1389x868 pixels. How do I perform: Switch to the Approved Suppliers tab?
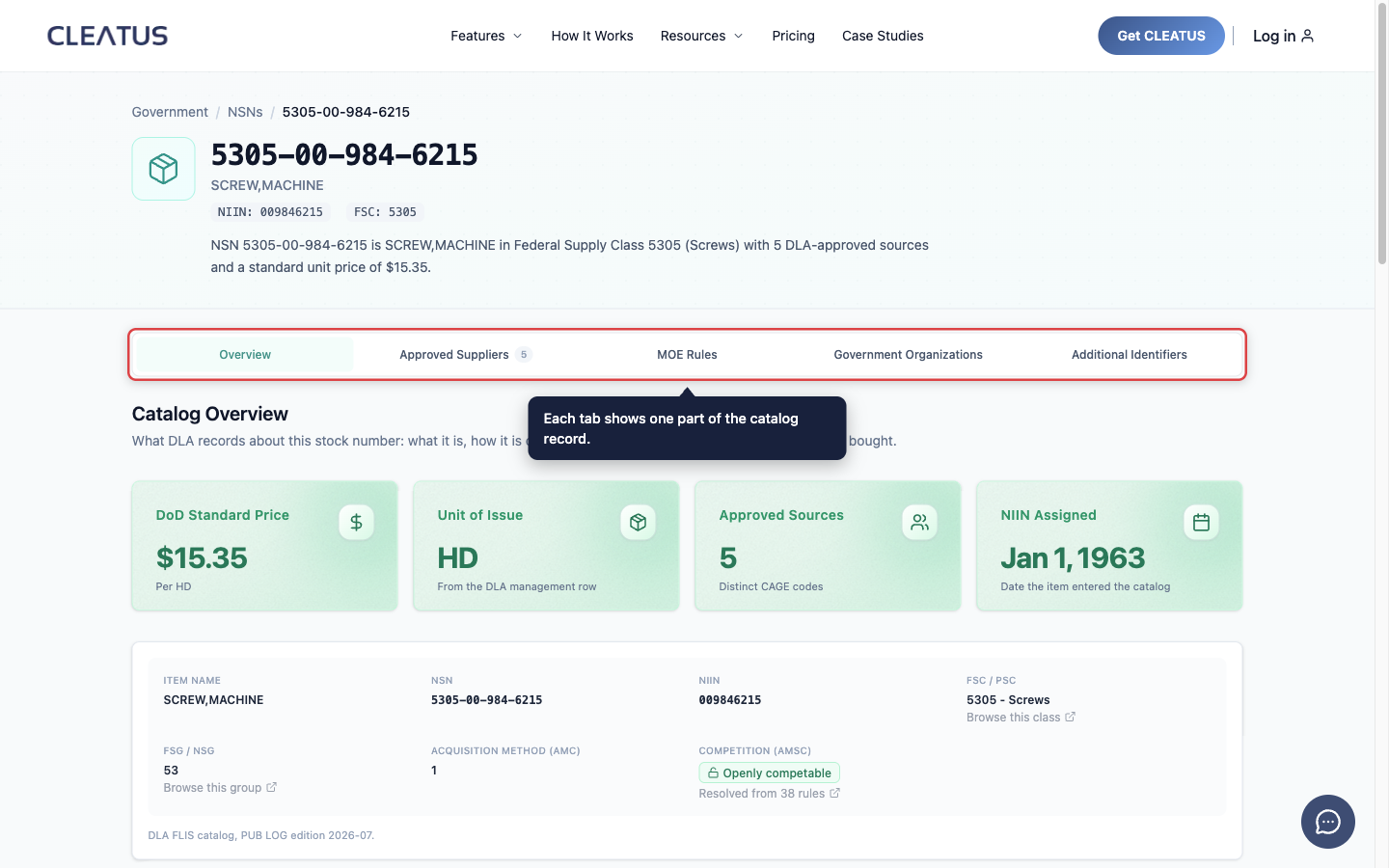point(465,355)
